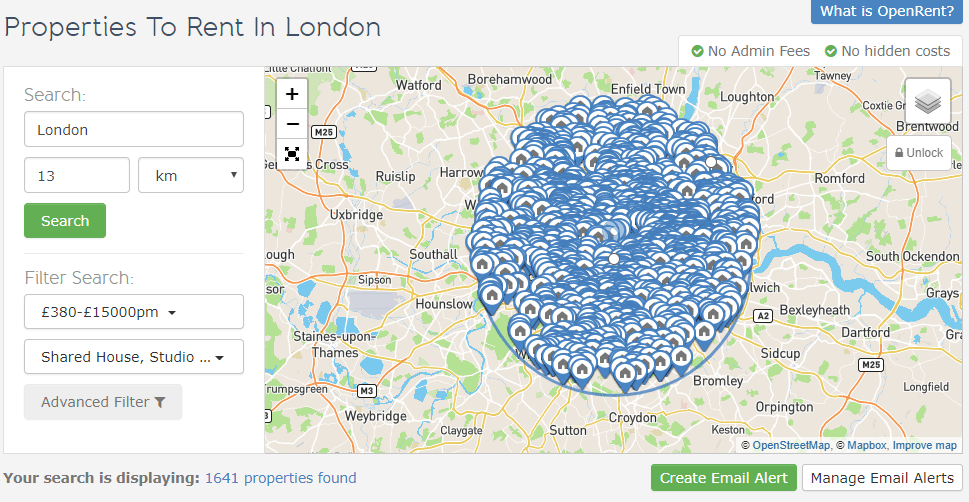This screenshot has height=502, width=969.
Task: Click the No hidden costs checkmark
Action: point(830,51)
